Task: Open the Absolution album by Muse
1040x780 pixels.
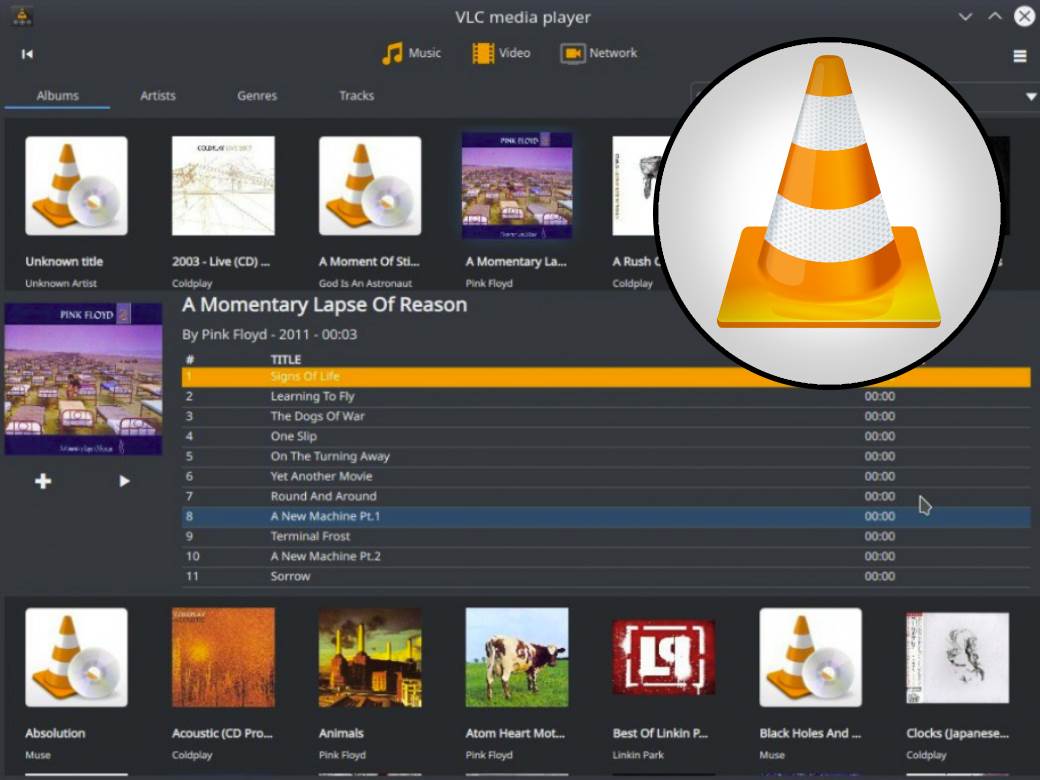Action: 76,658
